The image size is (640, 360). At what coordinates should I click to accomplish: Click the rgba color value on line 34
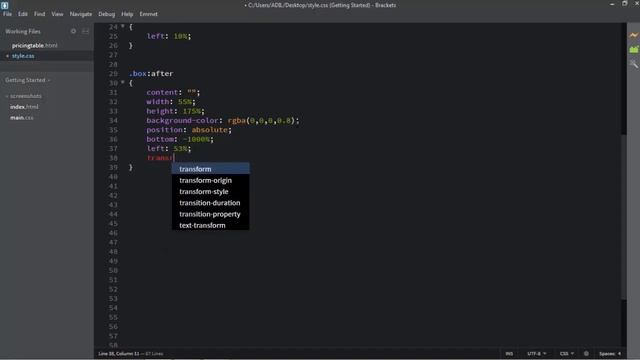tap(263, 120)
